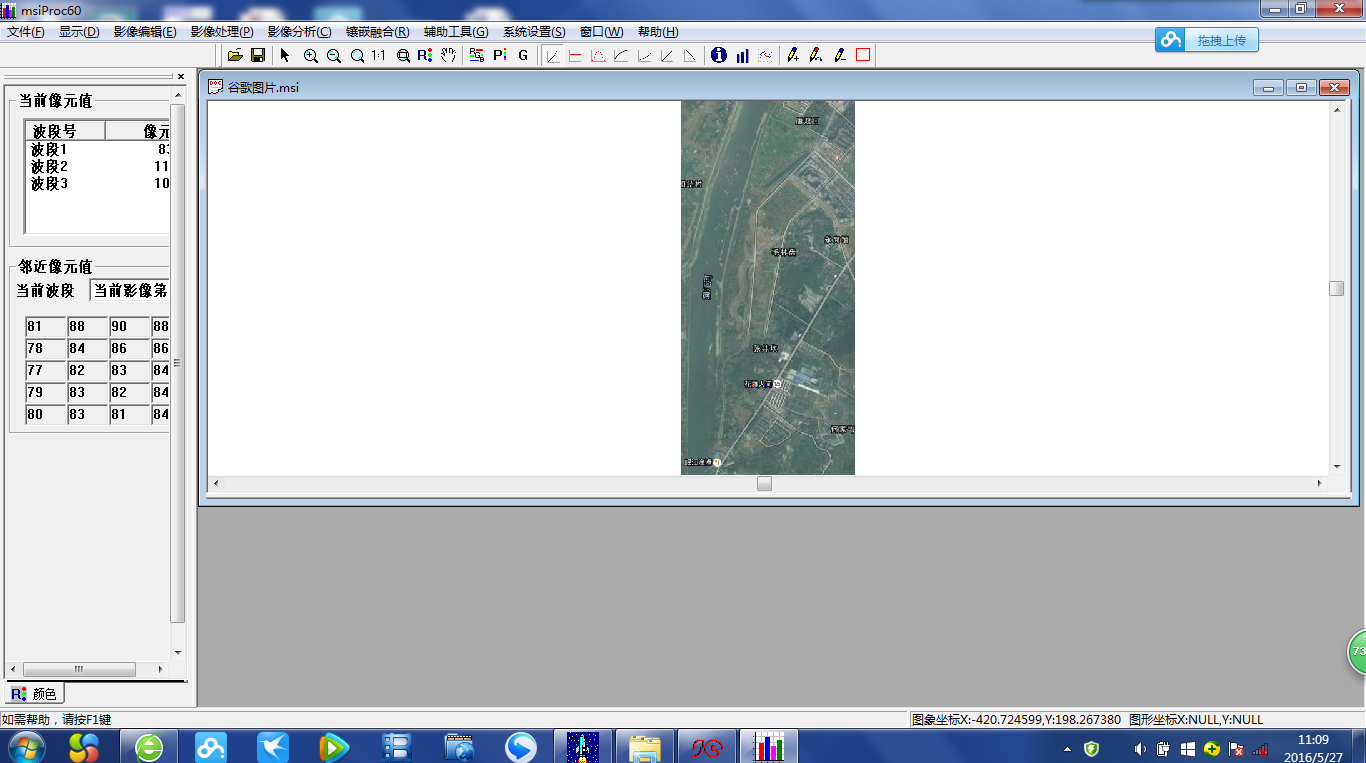Select the 当前波段 tab
This screenshot has width=1366, height=763.
[x=45, y=291]
